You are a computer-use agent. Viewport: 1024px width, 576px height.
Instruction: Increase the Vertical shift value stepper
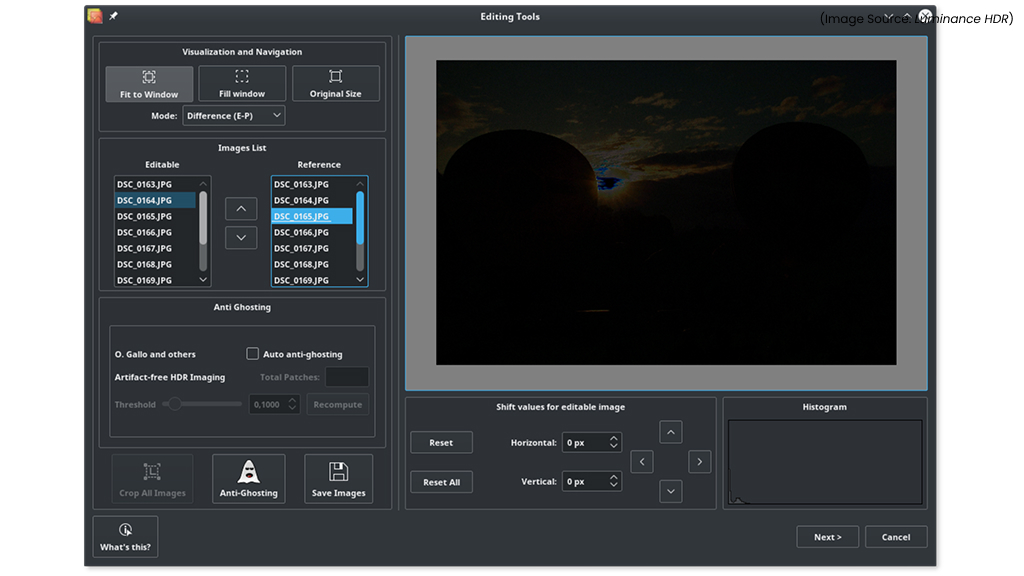(615, 477)
